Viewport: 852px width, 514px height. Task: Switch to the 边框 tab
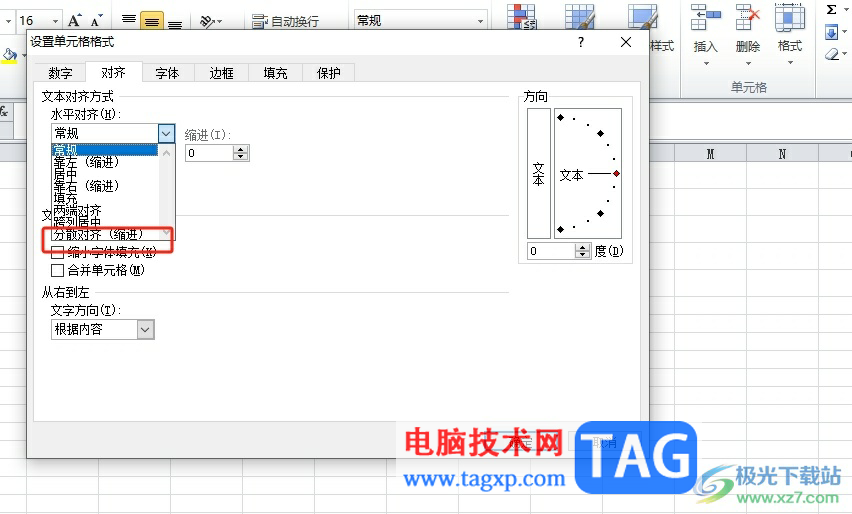click(221, 73)
